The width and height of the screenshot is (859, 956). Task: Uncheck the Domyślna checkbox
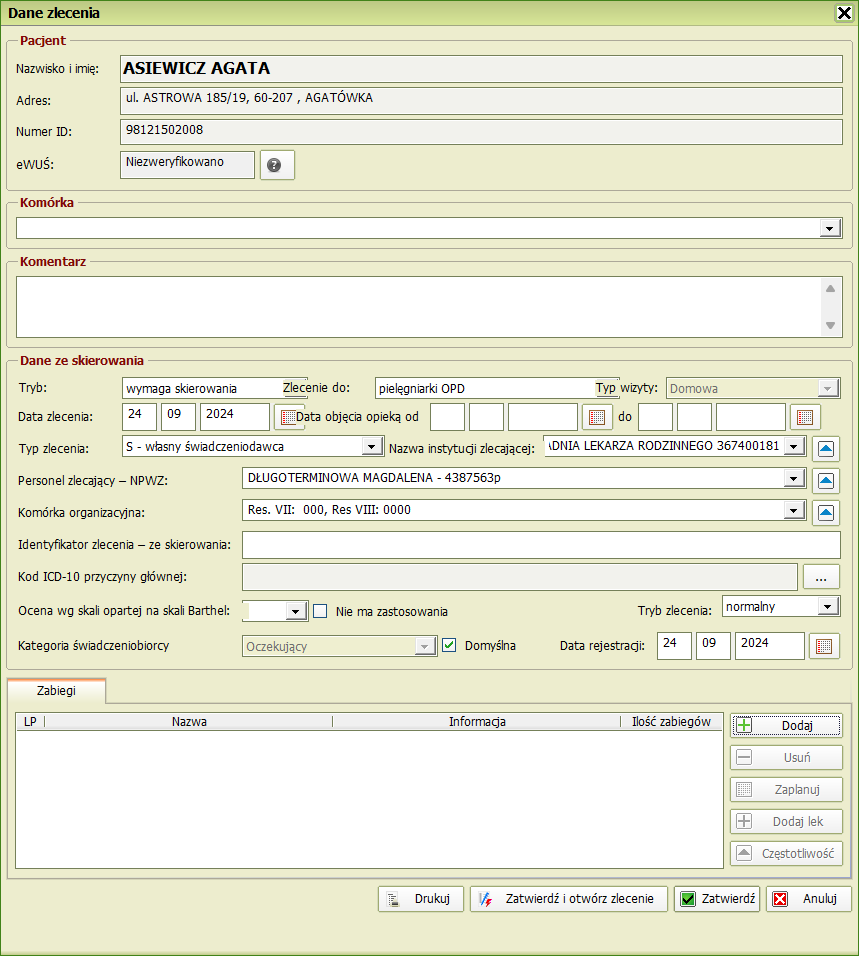point(449,645)
